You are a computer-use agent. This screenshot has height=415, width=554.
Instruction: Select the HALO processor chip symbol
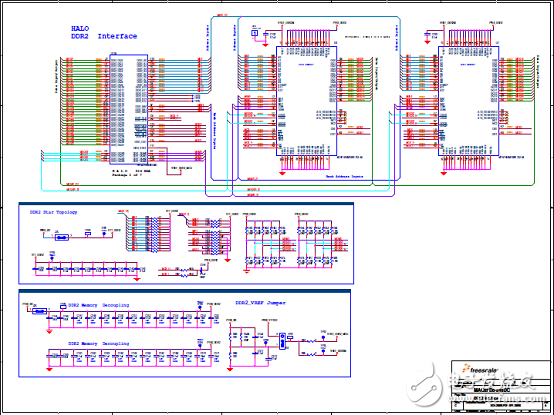tap(129, 109)
